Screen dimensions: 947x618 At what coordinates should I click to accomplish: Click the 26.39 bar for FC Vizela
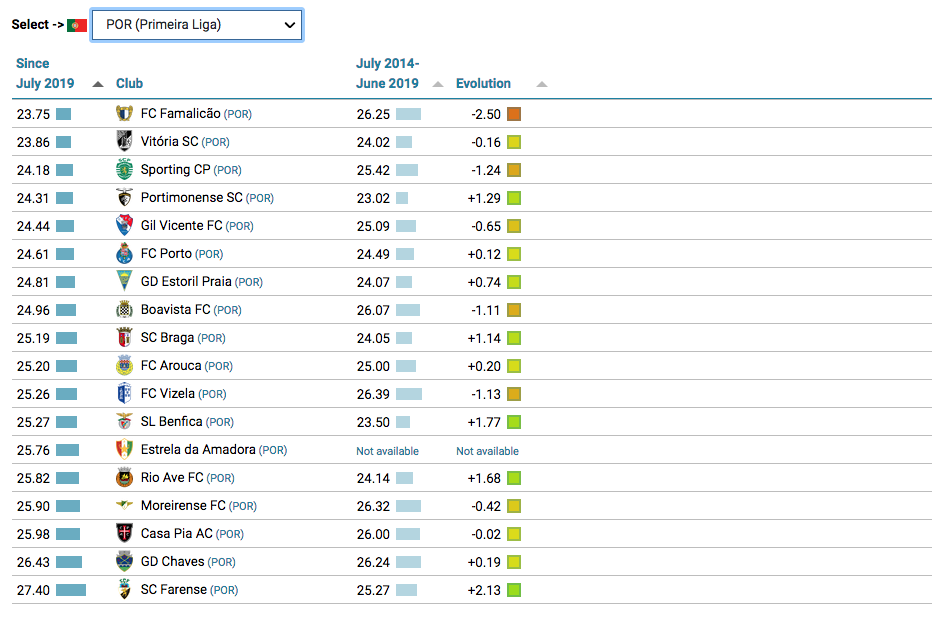pyautogui.click(x=409, y=394)
